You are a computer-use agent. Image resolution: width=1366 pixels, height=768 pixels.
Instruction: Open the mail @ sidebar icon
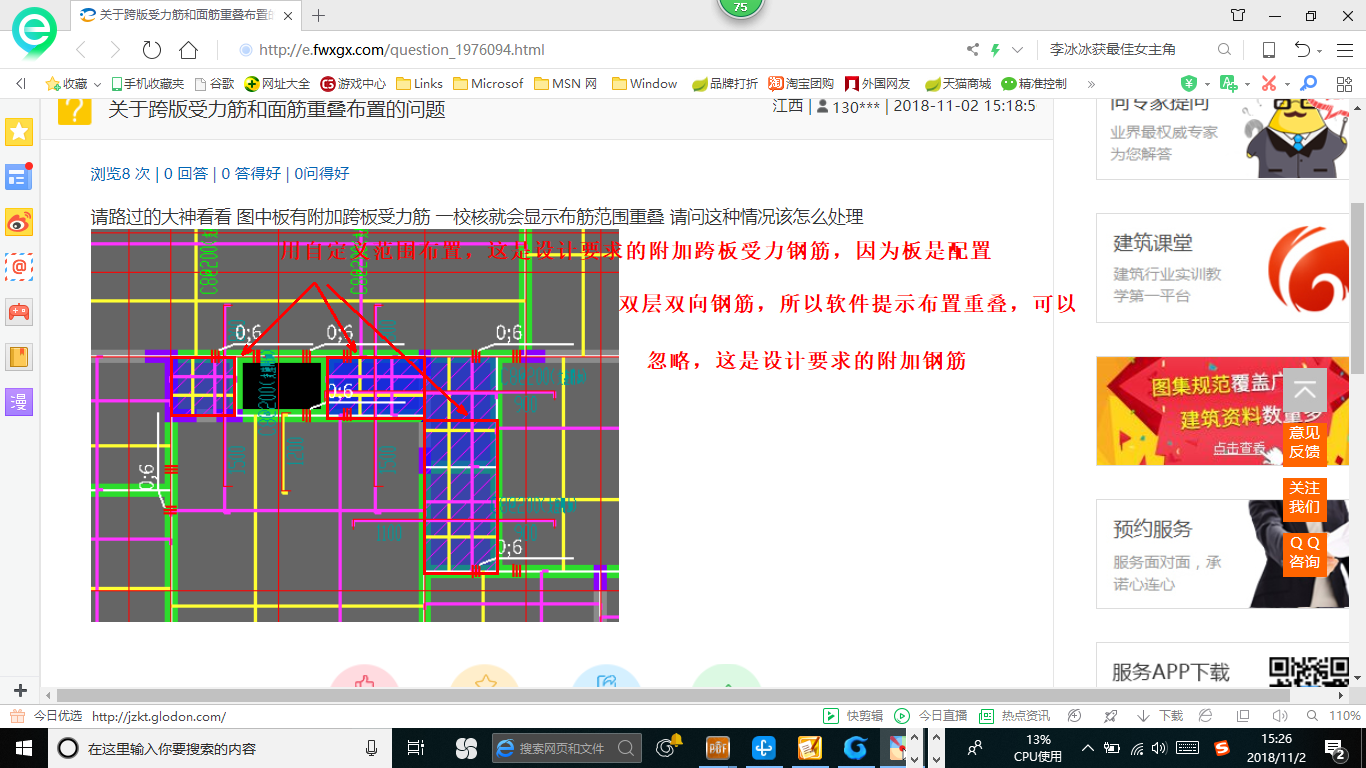pyautogui.click(x=19, y=267)
